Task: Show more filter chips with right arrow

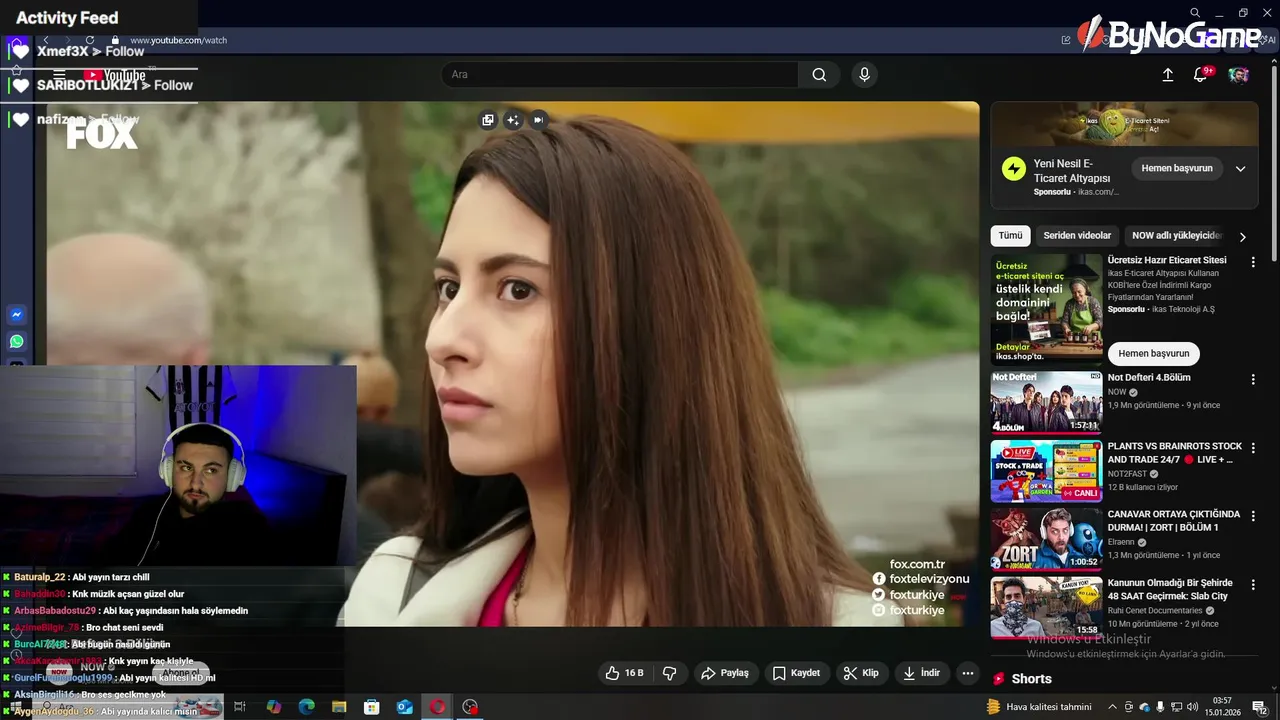Action: tap(1243, 237)
